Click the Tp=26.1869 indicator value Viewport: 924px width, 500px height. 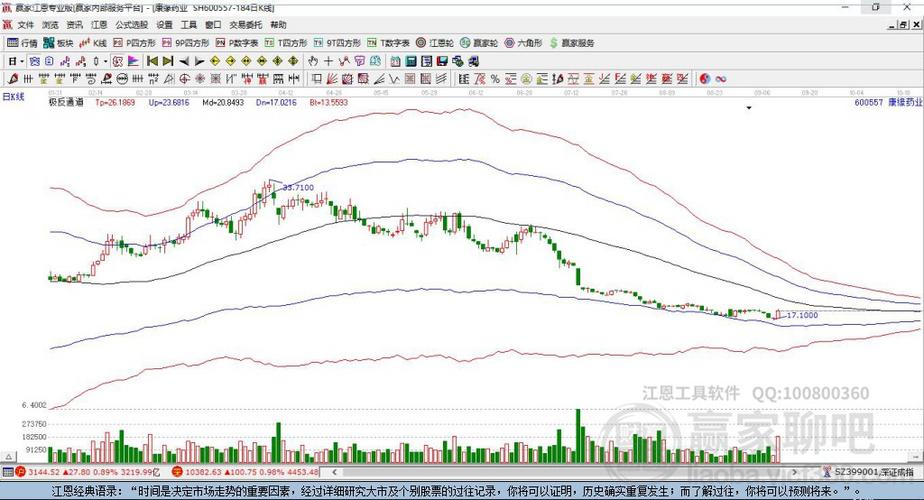(115, 102)
